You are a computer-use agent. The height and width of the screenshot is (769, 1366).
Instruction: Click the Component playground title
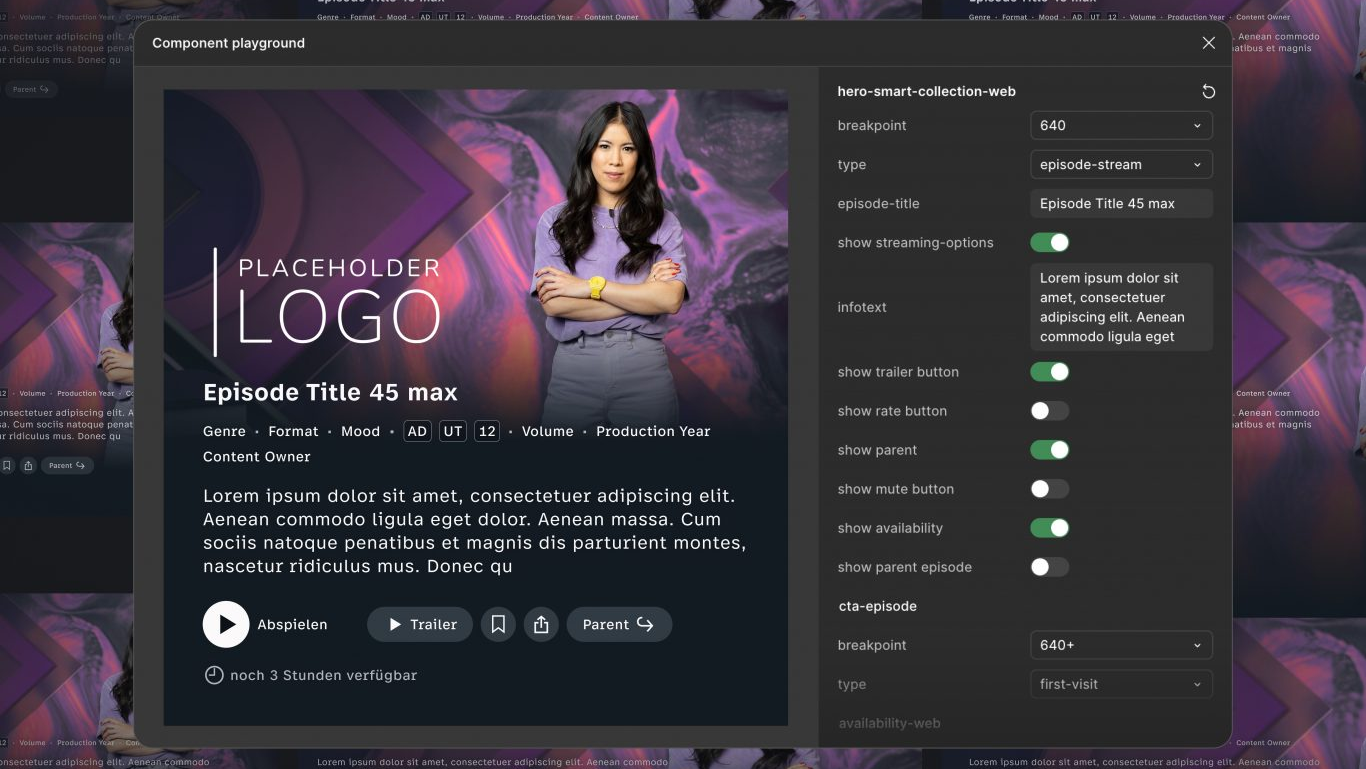(x=228, y=43)
